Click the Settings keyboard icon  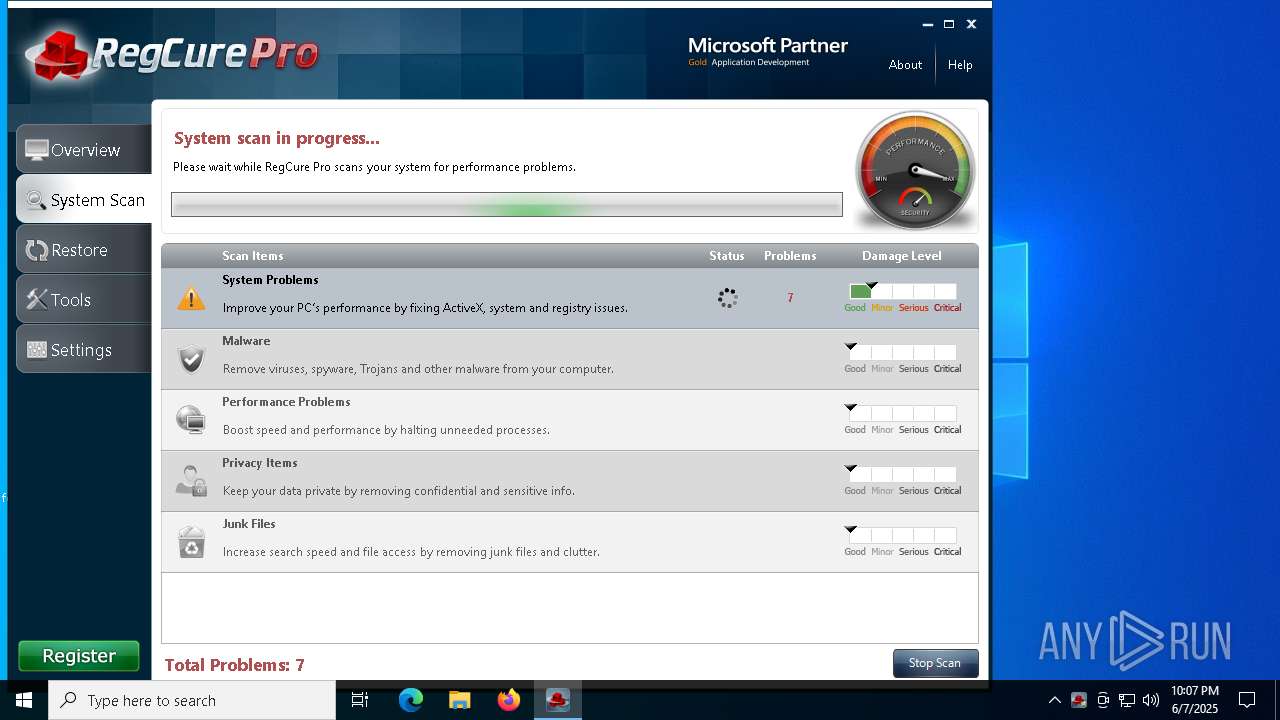[37, 349]
